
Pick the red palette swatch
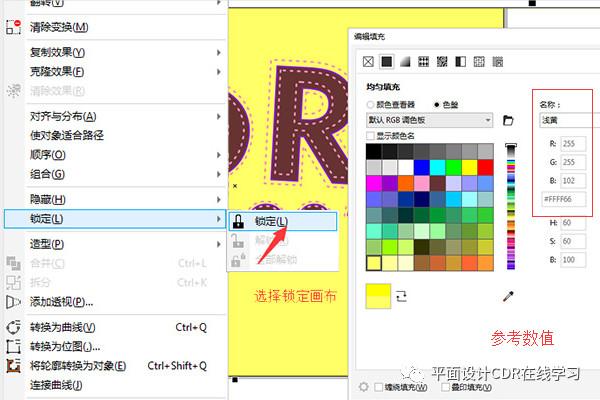(x=486, y=167)
